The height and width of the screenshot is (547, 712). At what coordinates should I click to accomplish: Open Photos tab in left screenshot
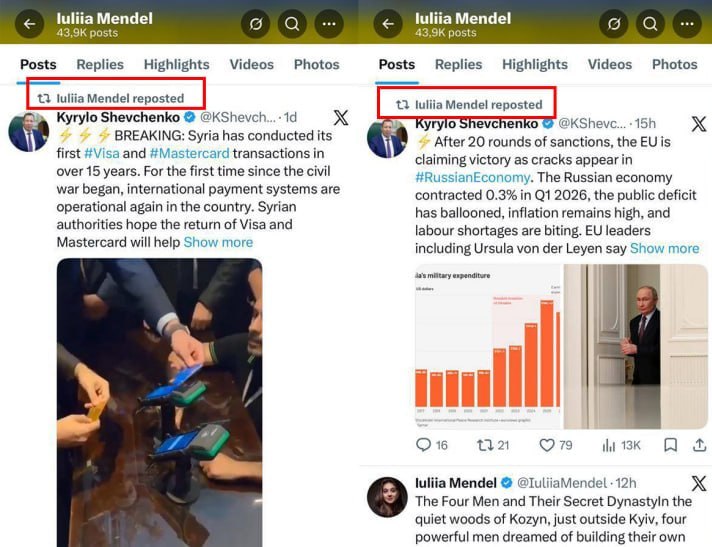(x=316, y=64)
